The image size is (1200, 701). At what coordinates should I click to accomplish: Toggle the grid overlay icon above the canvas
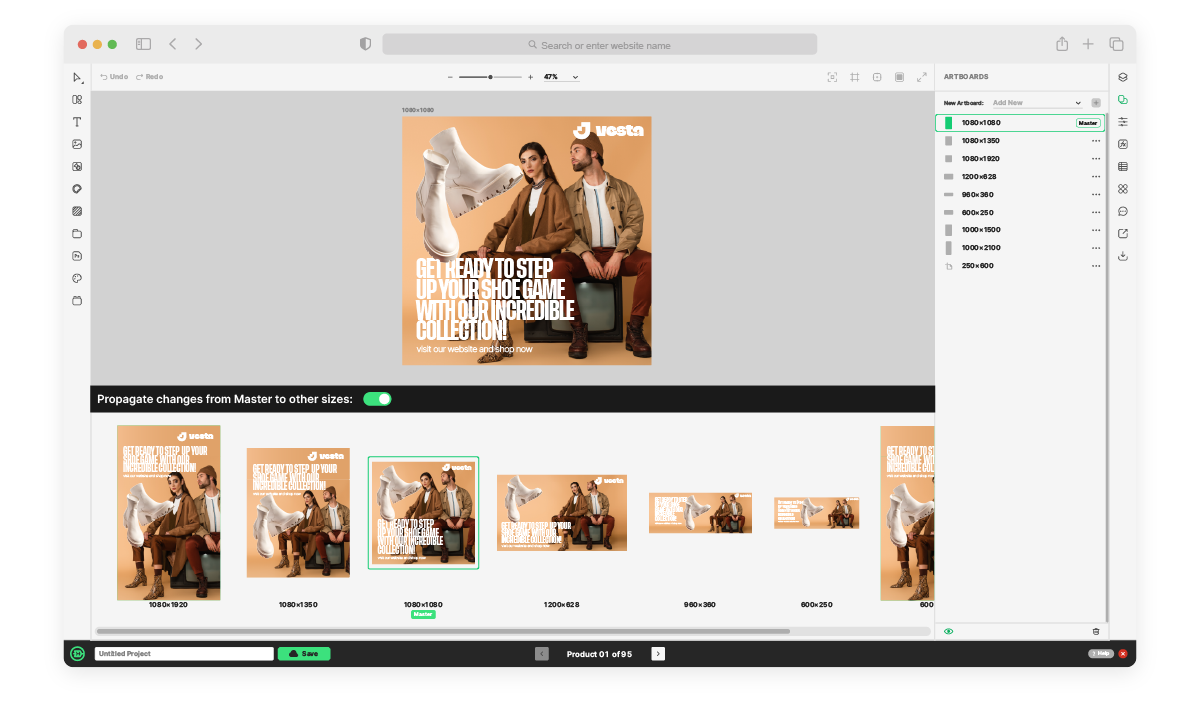coord(854,76)
